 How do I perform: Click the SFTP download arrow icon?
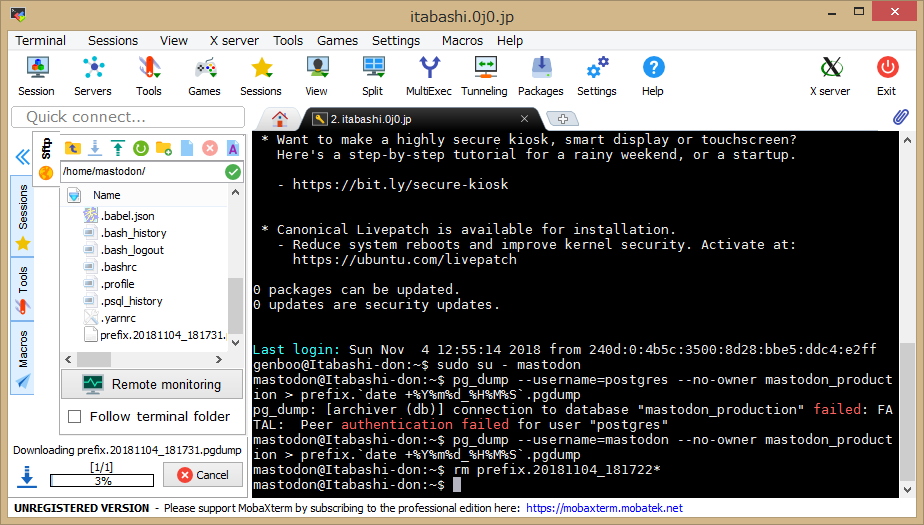(95, 148)
